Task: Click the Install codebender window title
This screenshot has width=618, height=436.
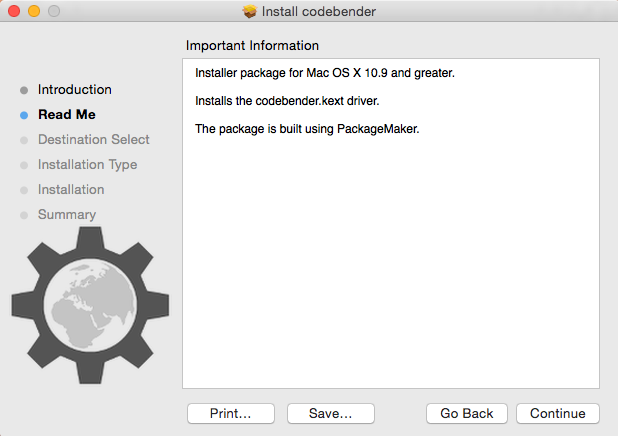Action: (319, 11)
